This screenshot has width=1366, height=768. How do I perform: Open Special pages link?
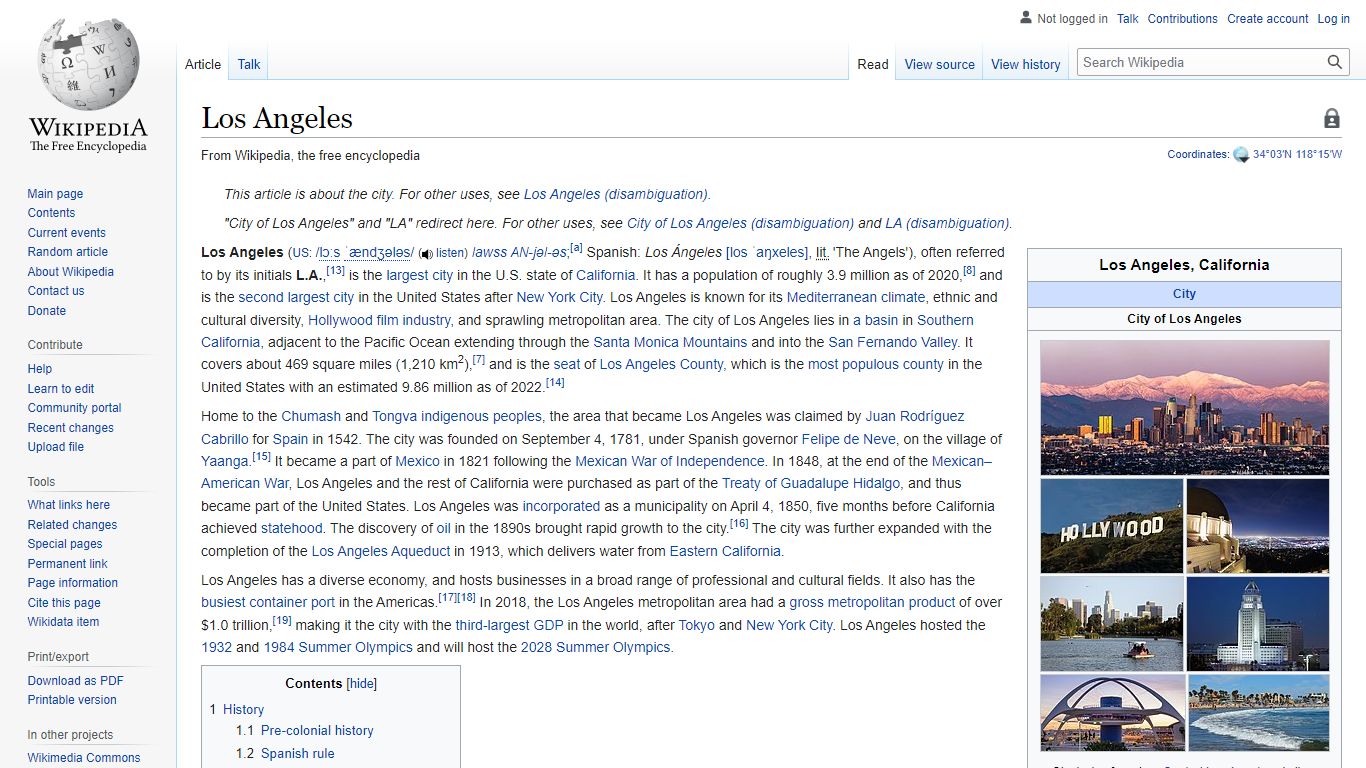click(x=65, y=544)
